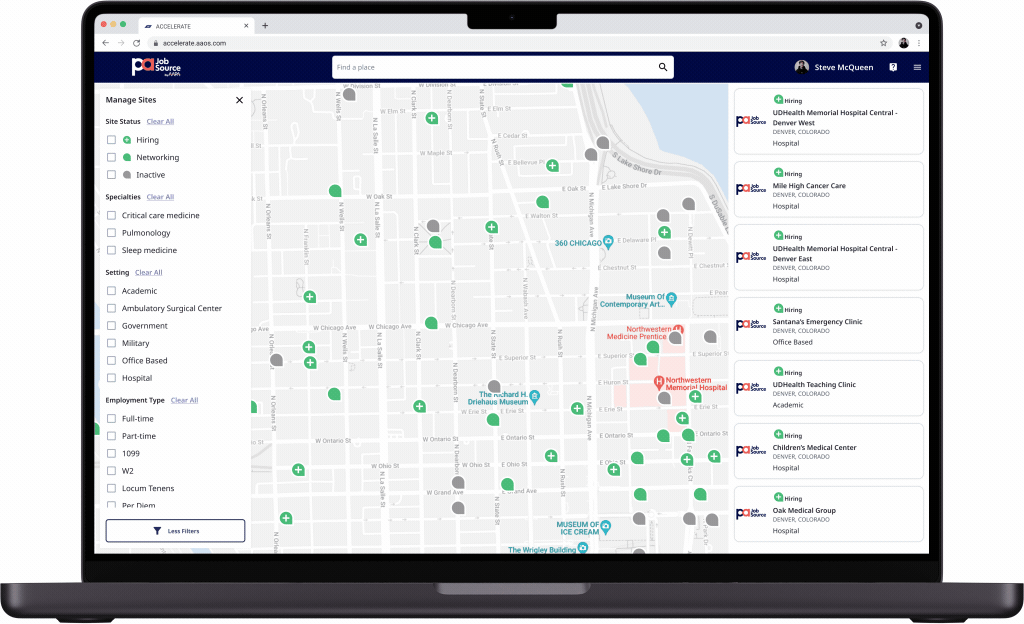Click the MUSEUM OF ICE CREAM marker
This screenshot has width=1024, height=624.
tap(605, 526)
